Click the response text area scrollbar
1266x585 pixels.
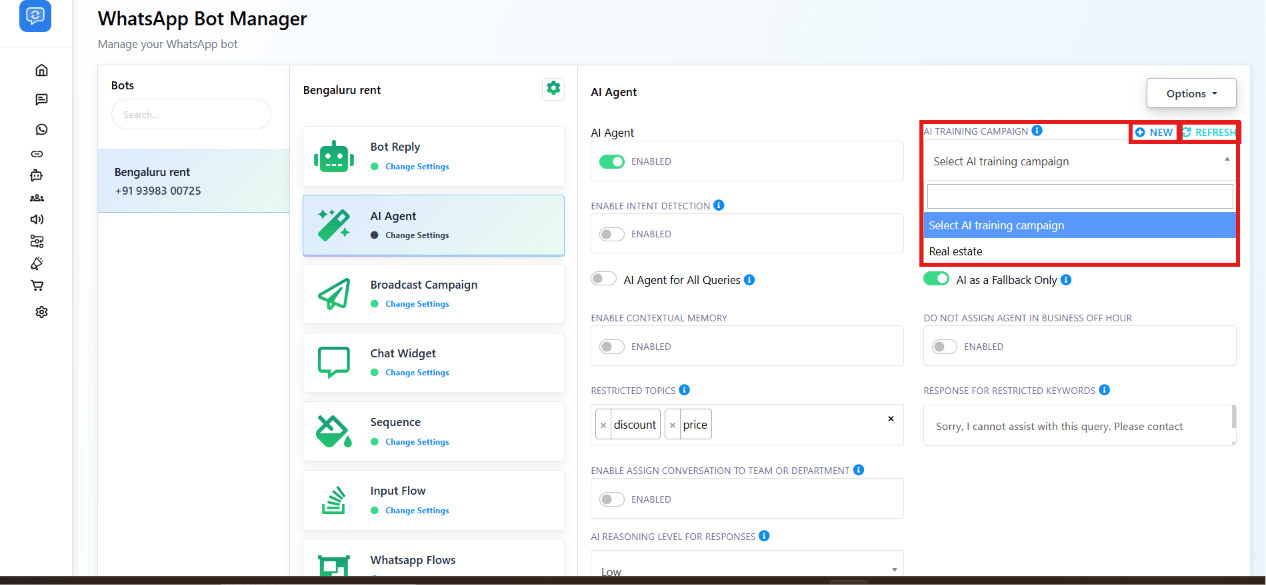point(1233,416)
